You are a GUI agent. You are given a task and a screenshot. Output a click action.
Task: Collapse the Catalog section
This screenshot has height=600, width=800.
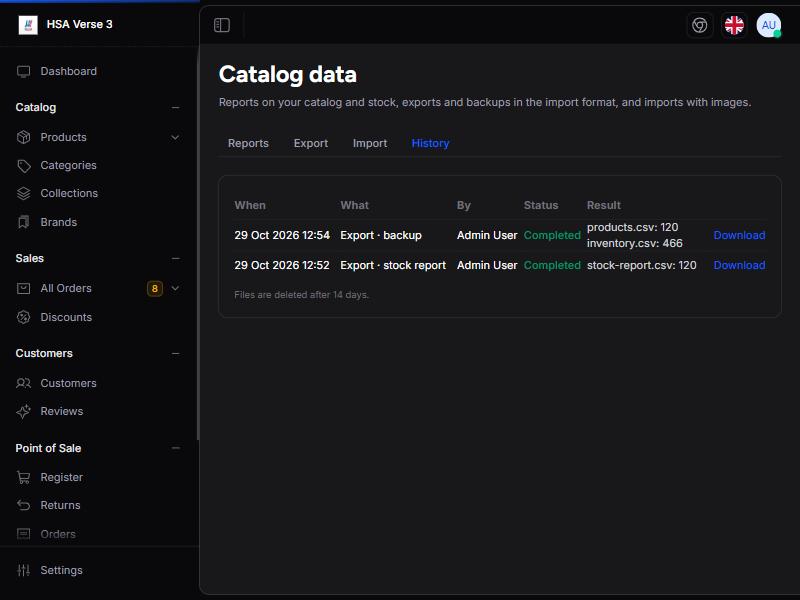(176, 108)
